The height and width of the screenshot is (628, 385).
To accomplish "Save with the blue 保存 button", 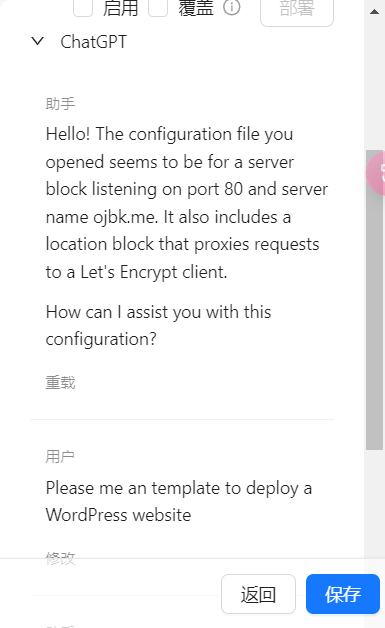I will (x=343, y=594).
